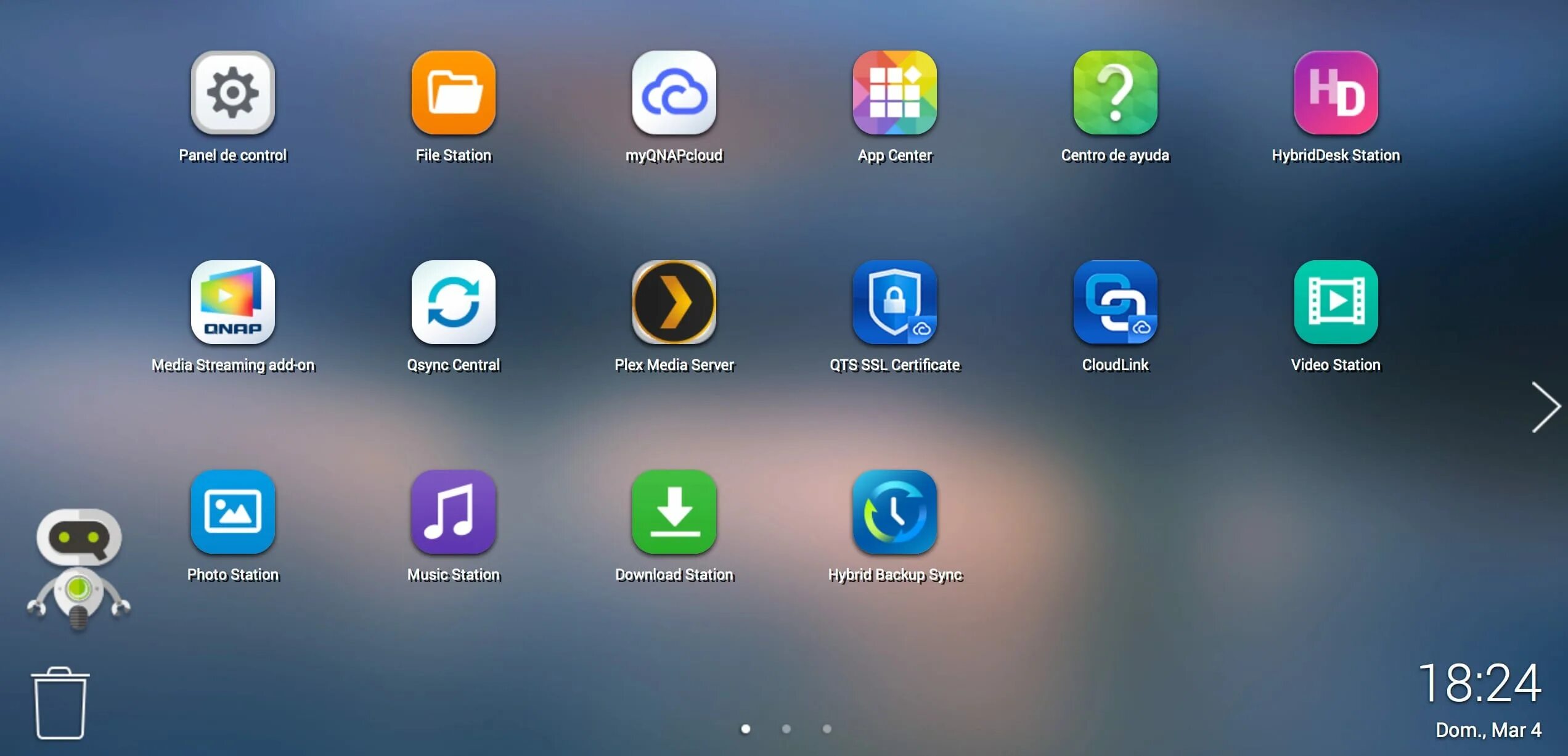Open Media Streaming add-on

tap(232, 302)
